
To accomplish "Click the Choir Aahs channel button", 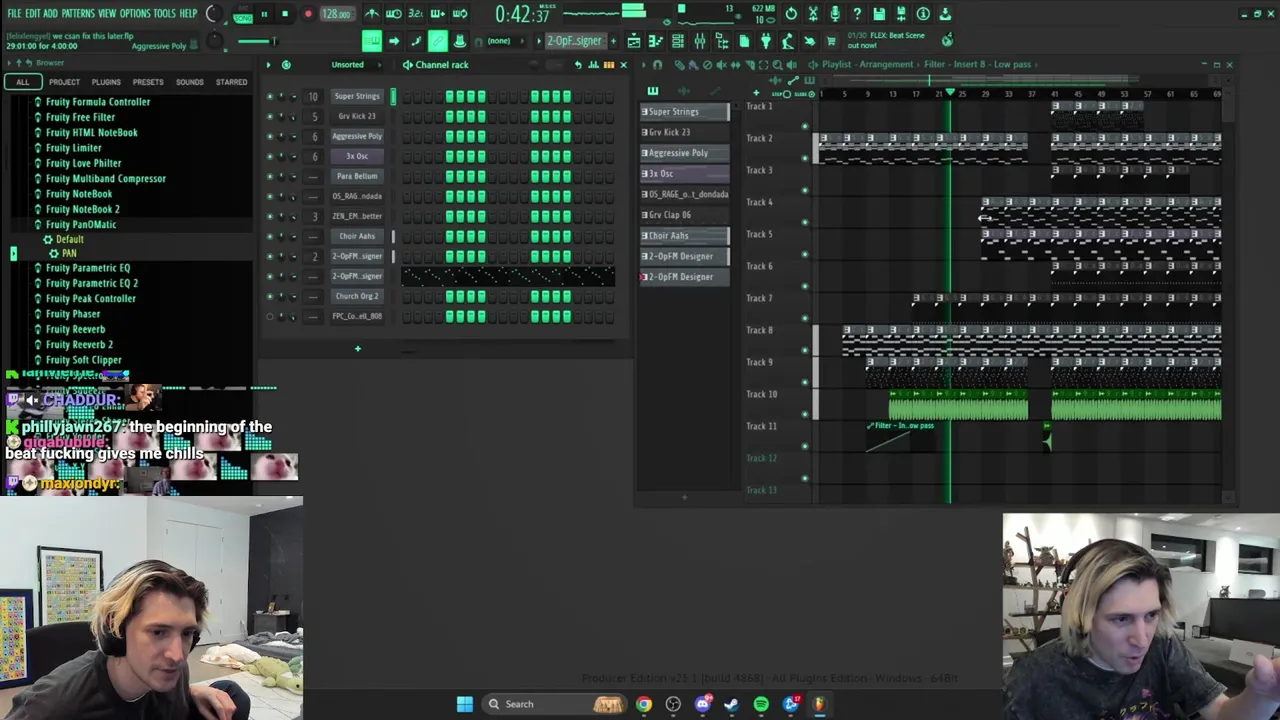I will 357,236.
